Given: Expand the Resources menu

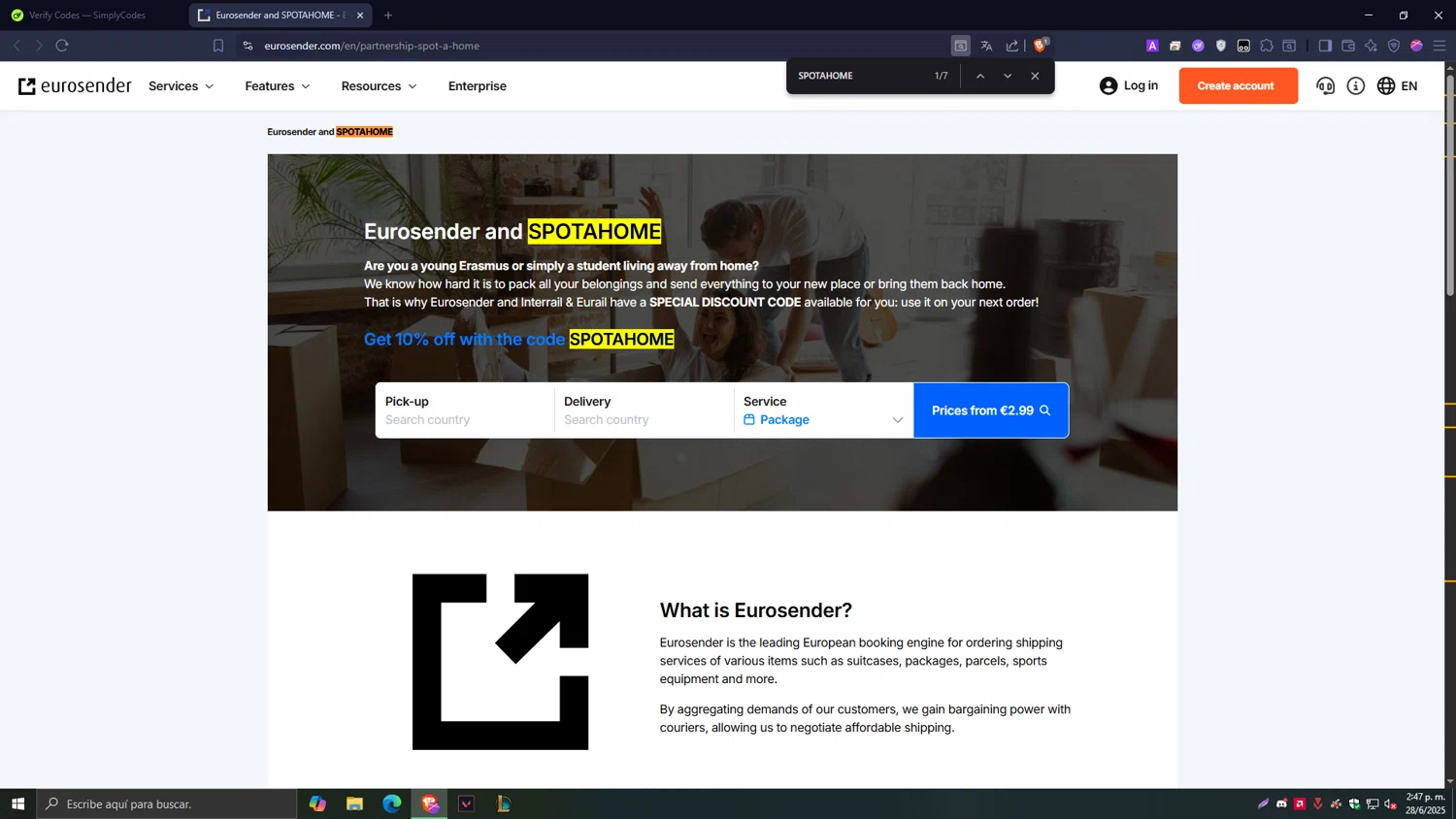Looking at the screenshot, I should [379, 85].
